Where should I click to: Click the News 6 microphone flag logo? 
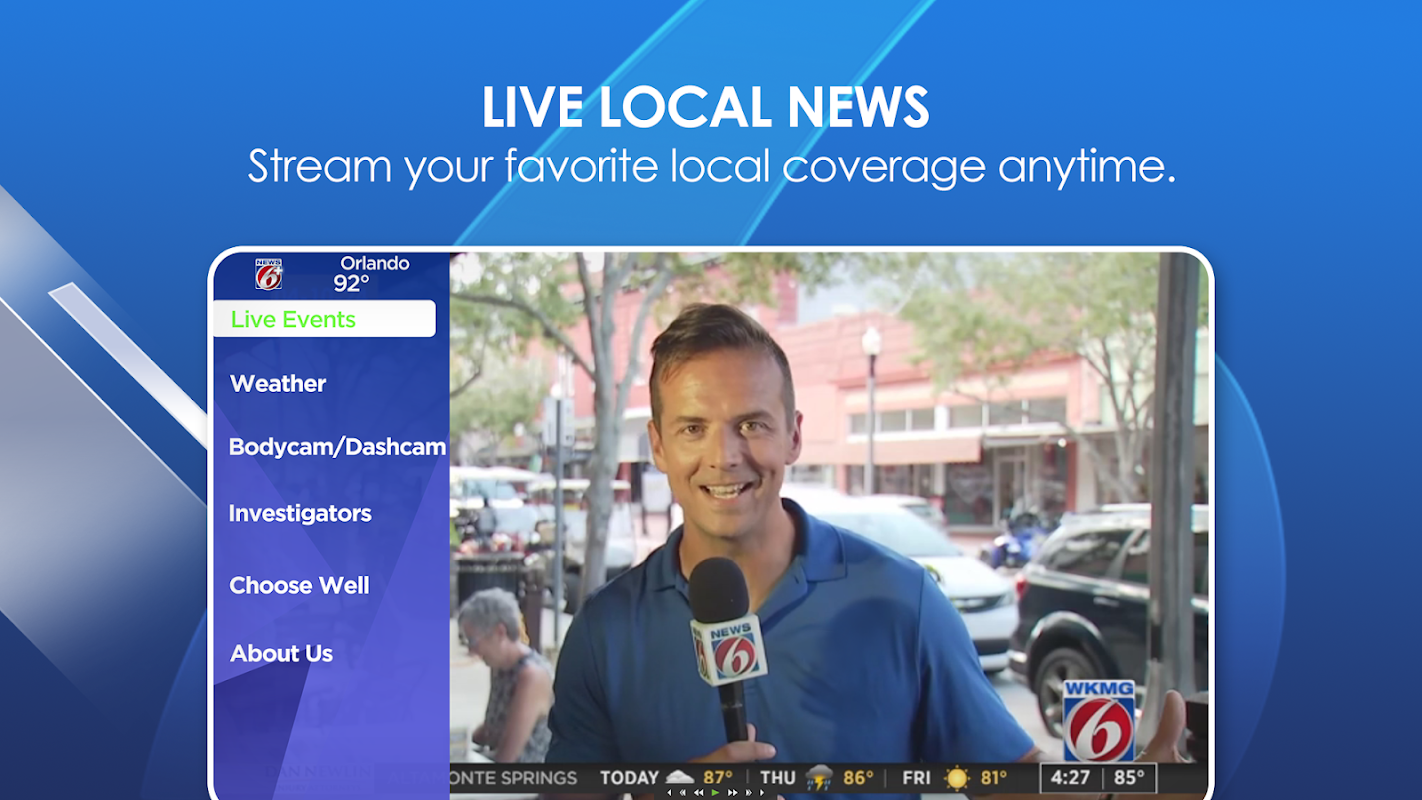tap(729, 649)
